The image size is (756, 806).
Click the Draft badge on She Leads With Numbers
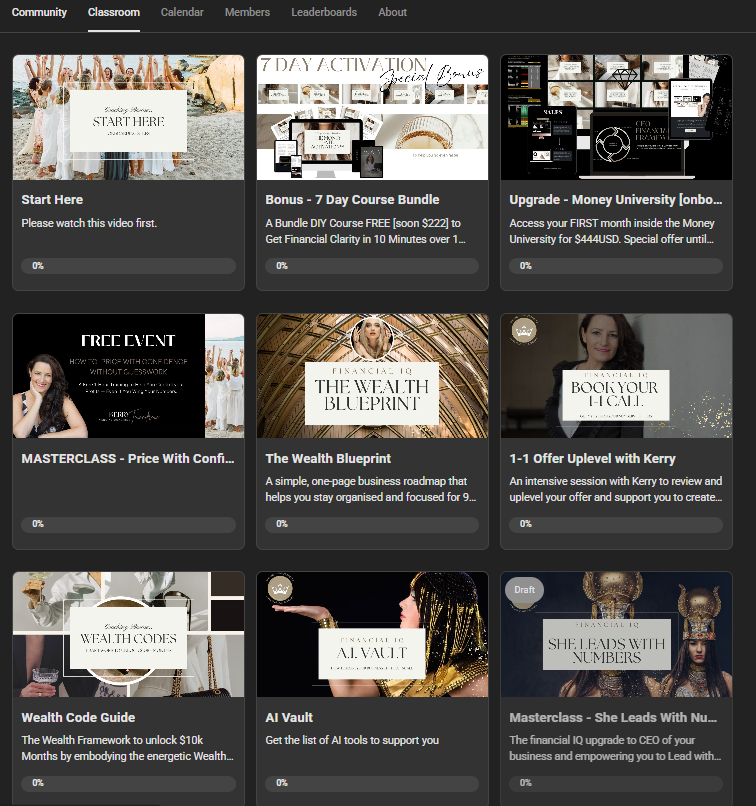tap(524, 590)
